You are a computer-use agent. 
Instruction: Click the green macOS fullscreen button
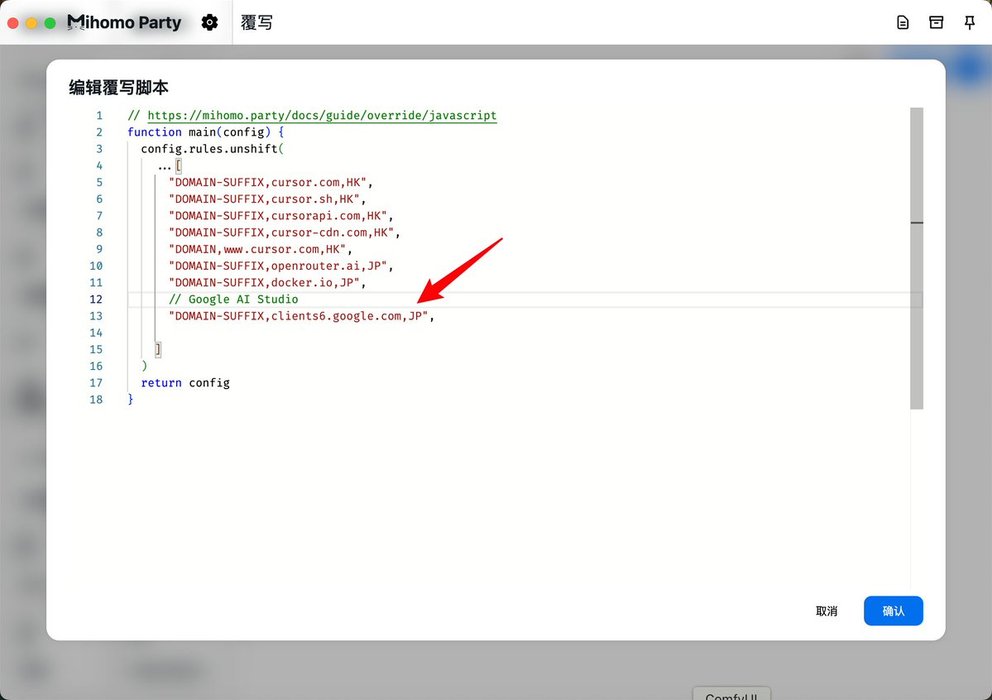coord(50,22)
